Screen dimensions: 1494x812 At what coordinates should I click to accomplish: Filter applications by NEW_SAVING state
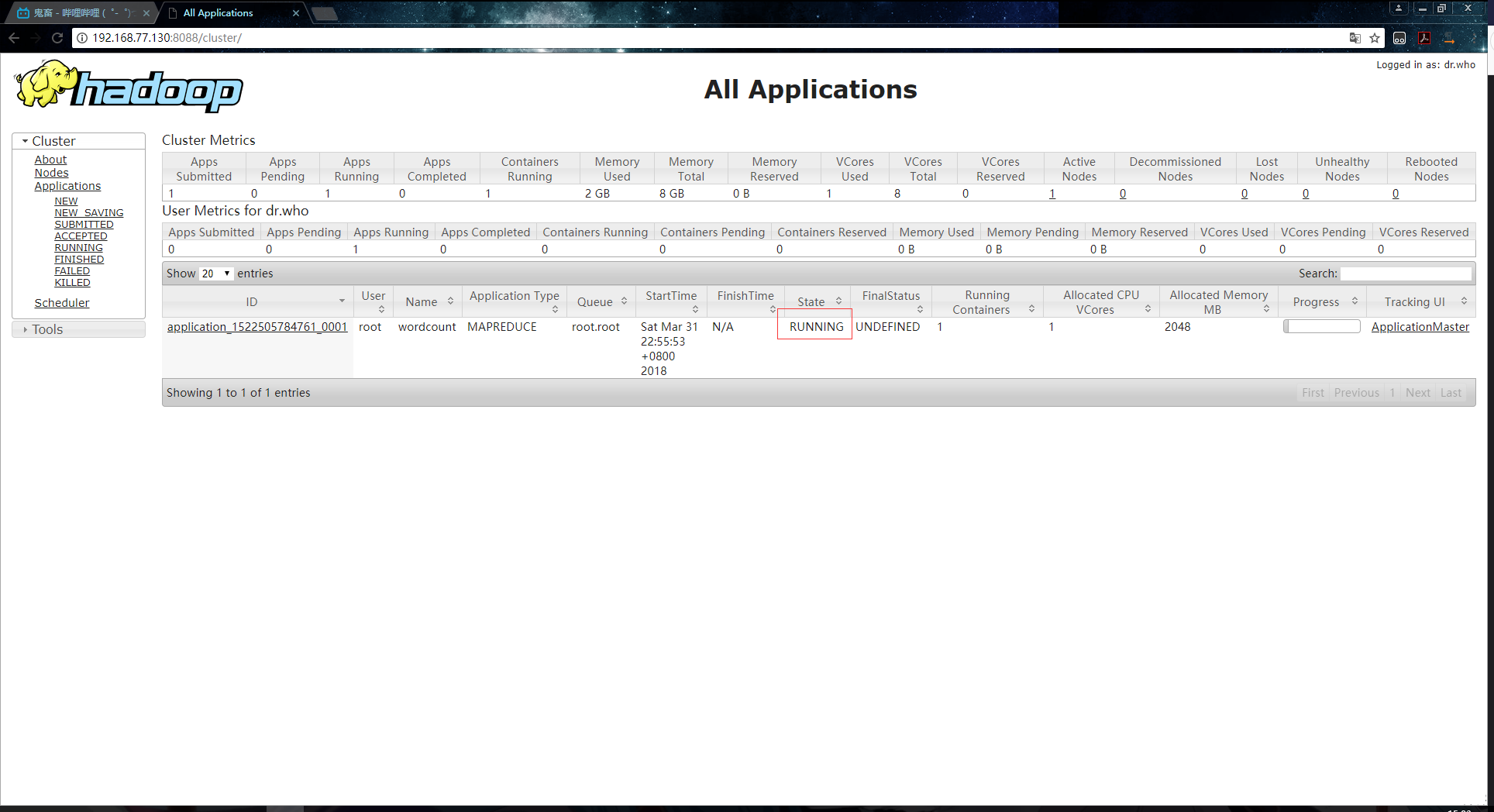click(89, 212)
